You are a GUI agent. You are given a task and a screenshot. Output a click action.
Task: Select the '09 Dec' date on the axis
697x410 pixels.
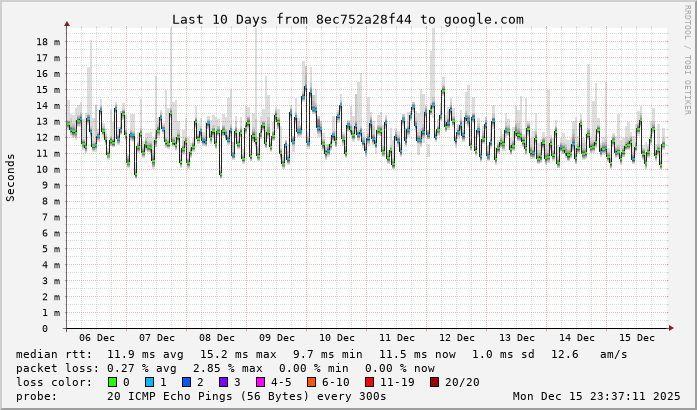tap(277, 338)
